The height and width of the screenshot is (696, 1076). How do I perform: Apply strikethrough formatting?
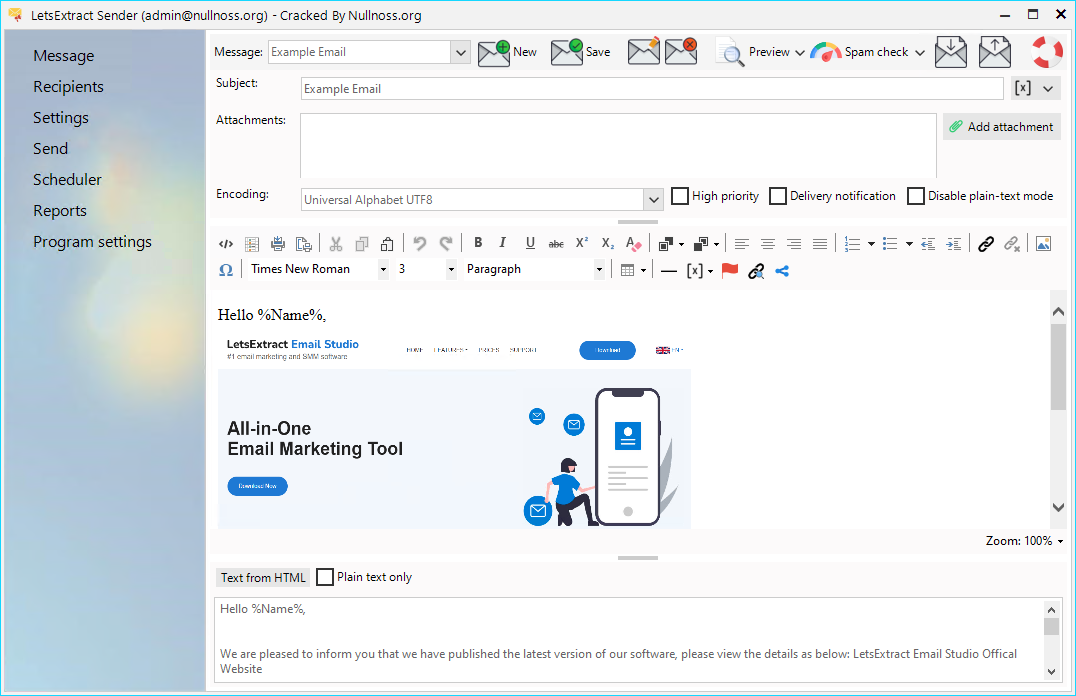(x=556, y=244)
